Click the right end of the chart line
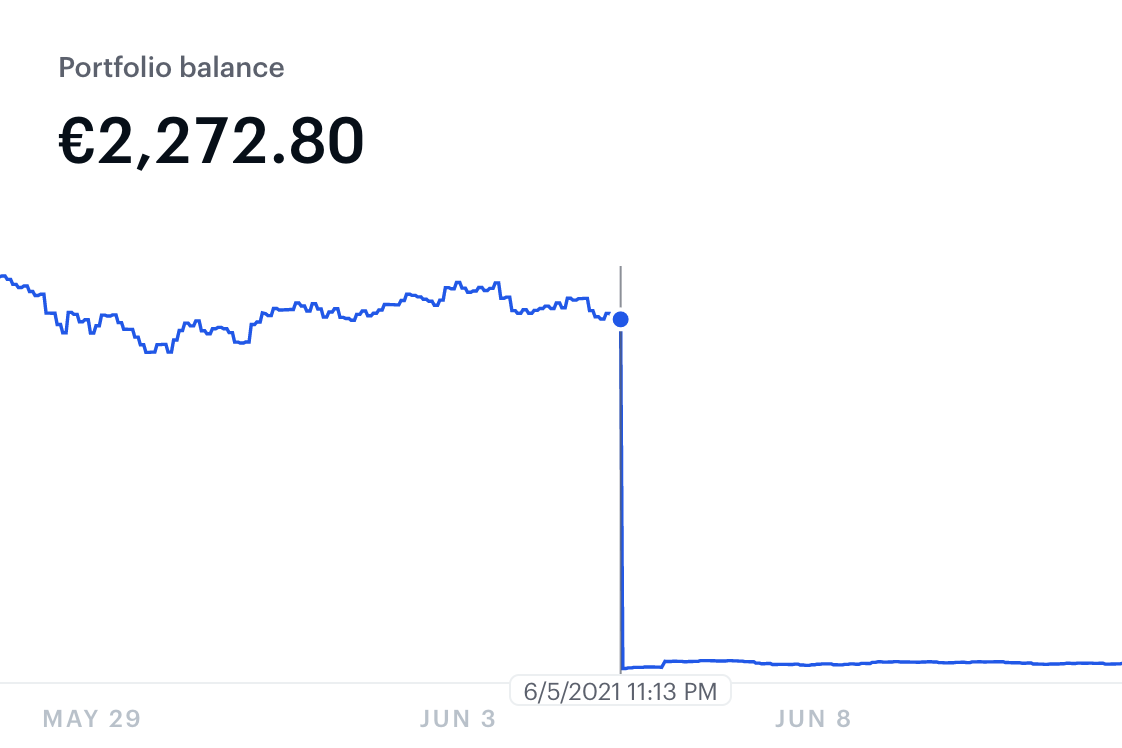Screen dimensions: 1122x748 [1117, 663]
